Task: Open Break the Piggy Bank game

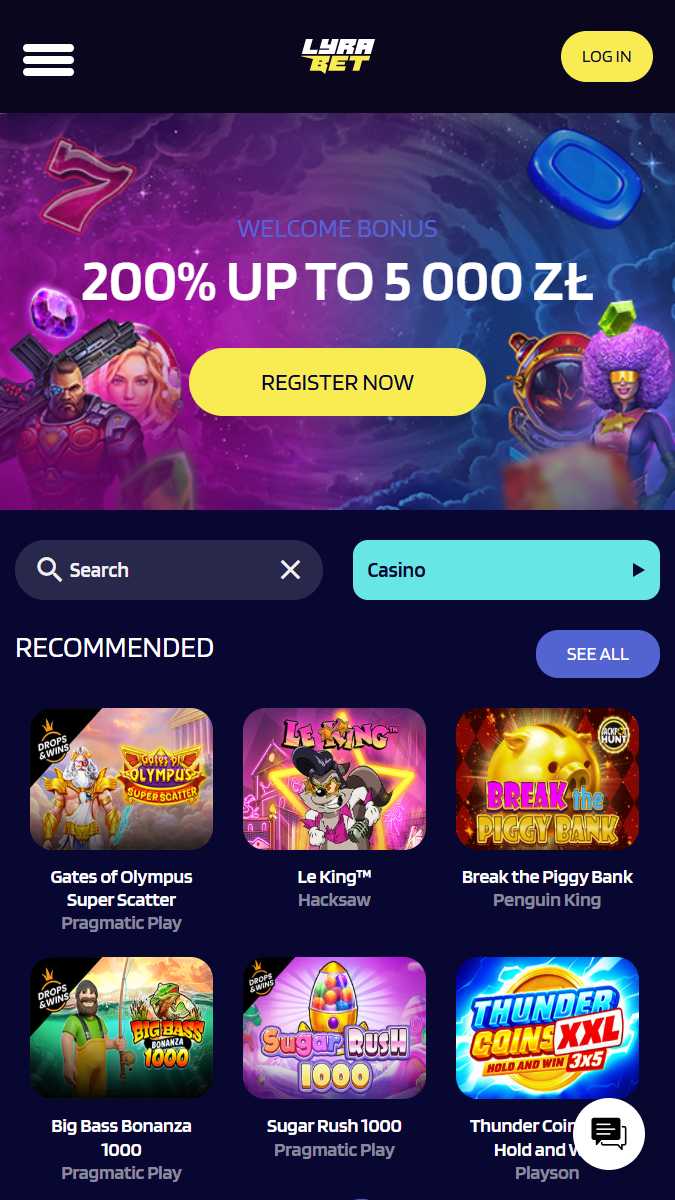Action: pyautogui.click(x=547, y=779)
